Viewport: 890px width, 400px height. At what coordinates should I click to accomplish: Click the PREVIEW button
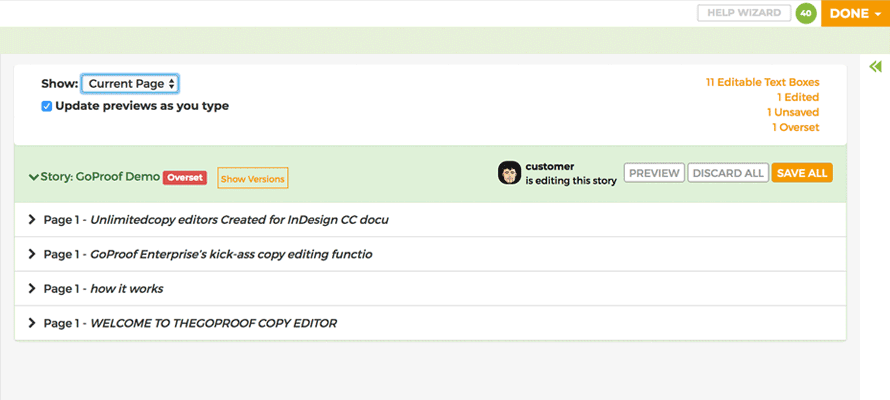point(654,173)
